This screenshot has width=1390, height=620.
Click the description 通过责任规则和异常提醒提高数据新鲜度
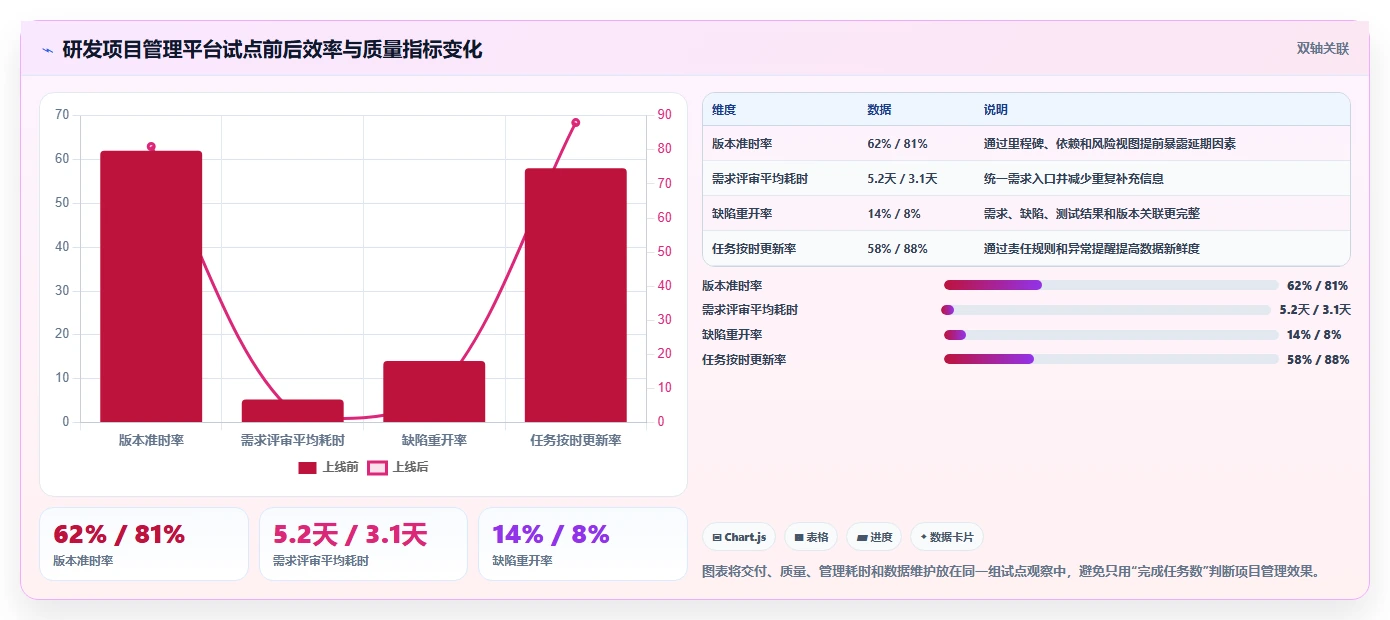tap(1092, 249)
